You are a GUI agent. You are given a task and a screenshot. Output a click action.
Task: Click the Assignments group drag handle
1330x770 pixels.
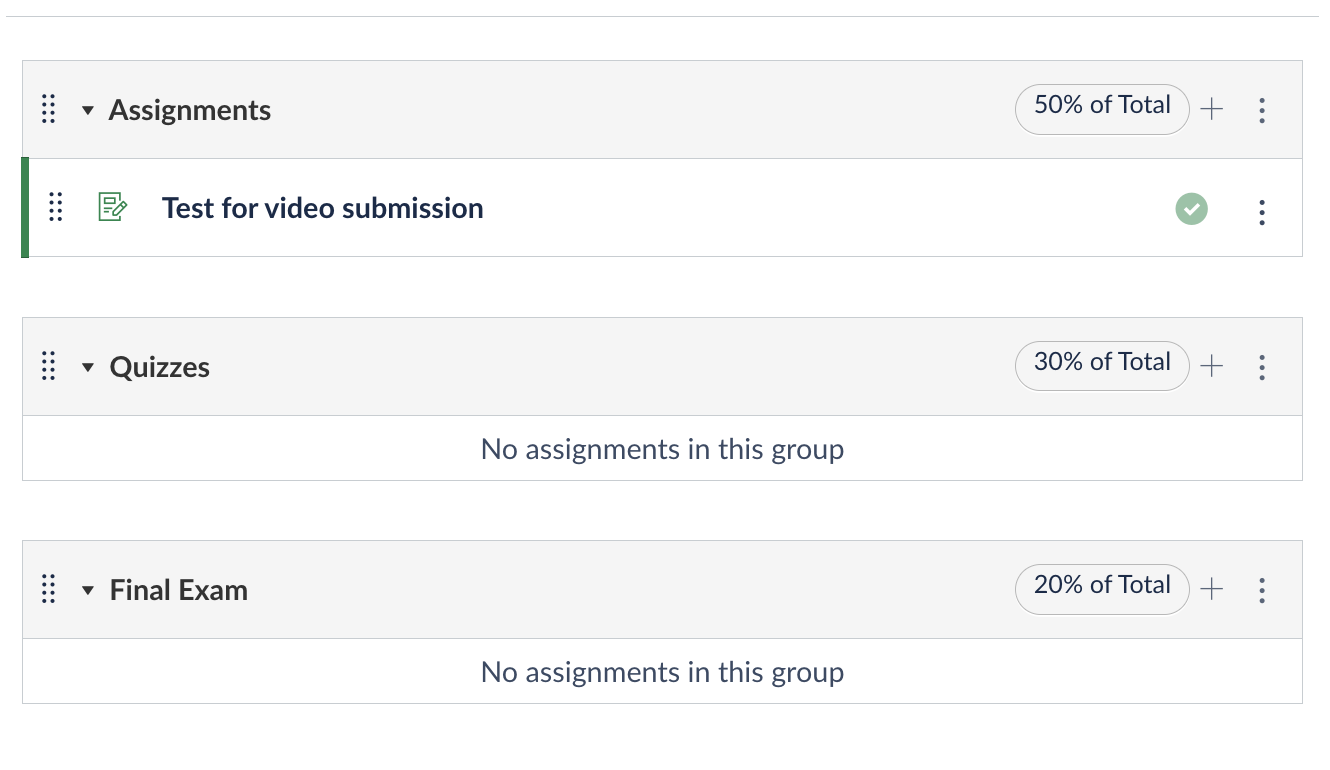pos(48,110)
